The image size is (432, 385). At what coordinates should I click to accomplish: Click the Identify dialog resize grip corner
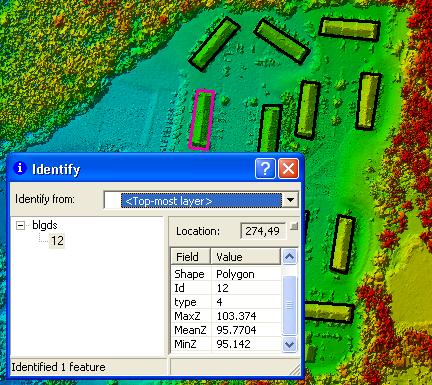coord(295,369)
